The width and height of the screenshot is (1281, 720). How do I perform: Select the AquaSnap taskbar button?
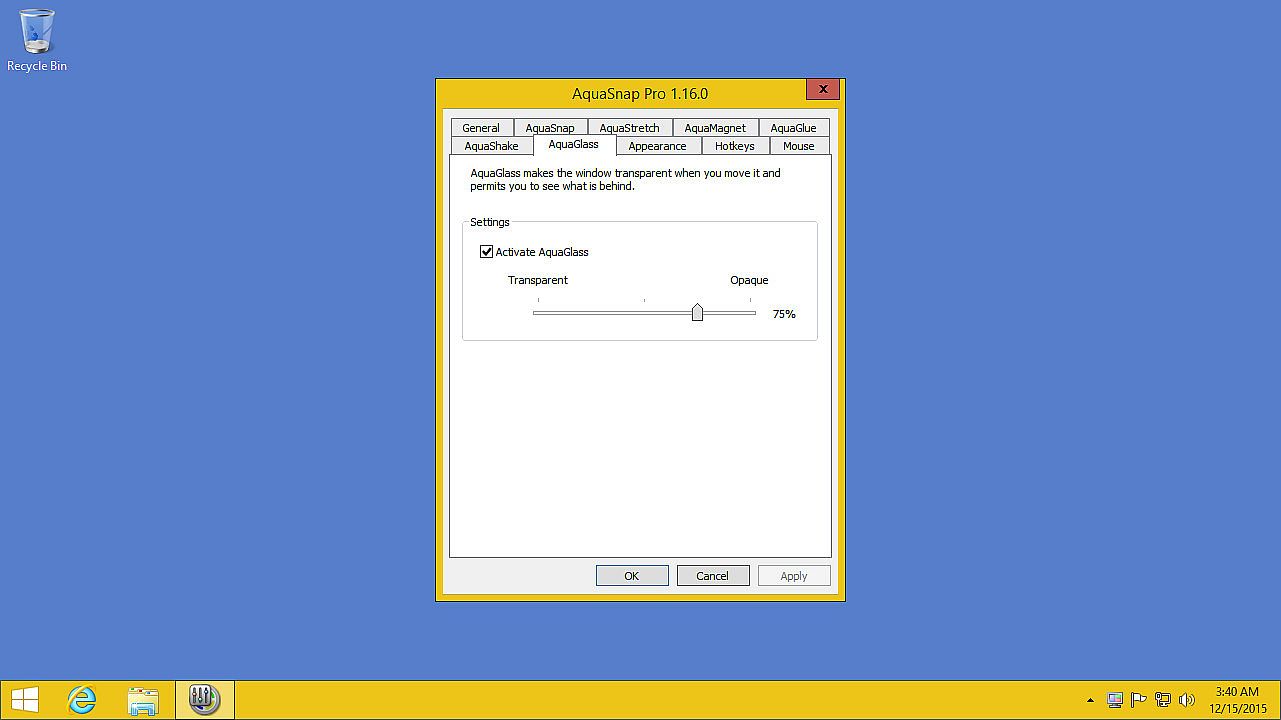pos(204,699)
